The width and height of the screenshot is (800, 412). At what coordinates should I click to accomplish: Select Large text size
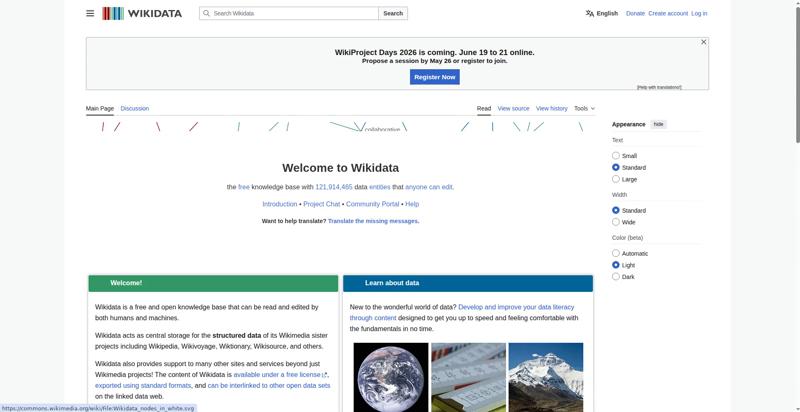click(x=616, y=179)
